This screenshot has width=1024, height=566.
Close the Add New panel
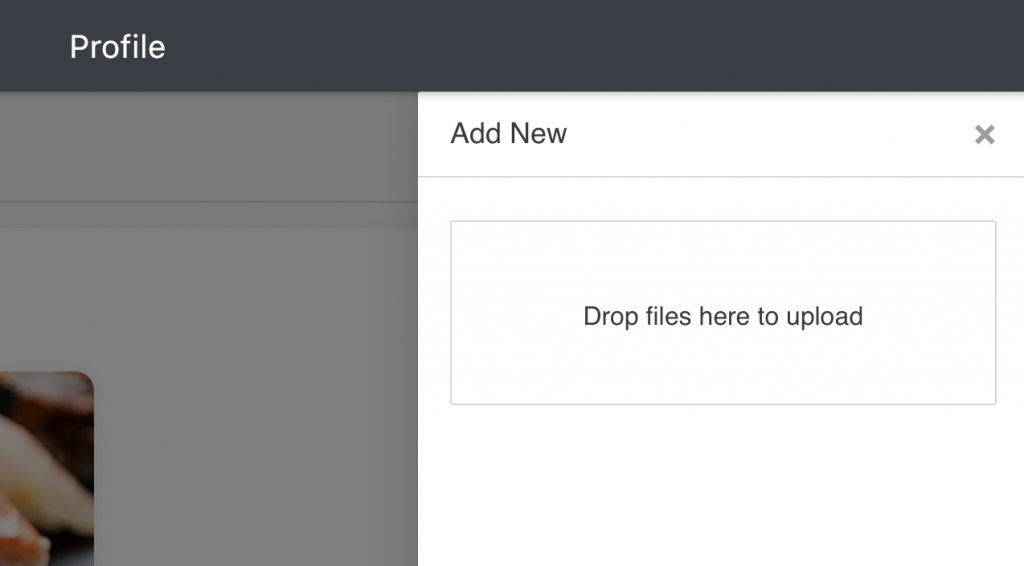click(x=984, y=135)
